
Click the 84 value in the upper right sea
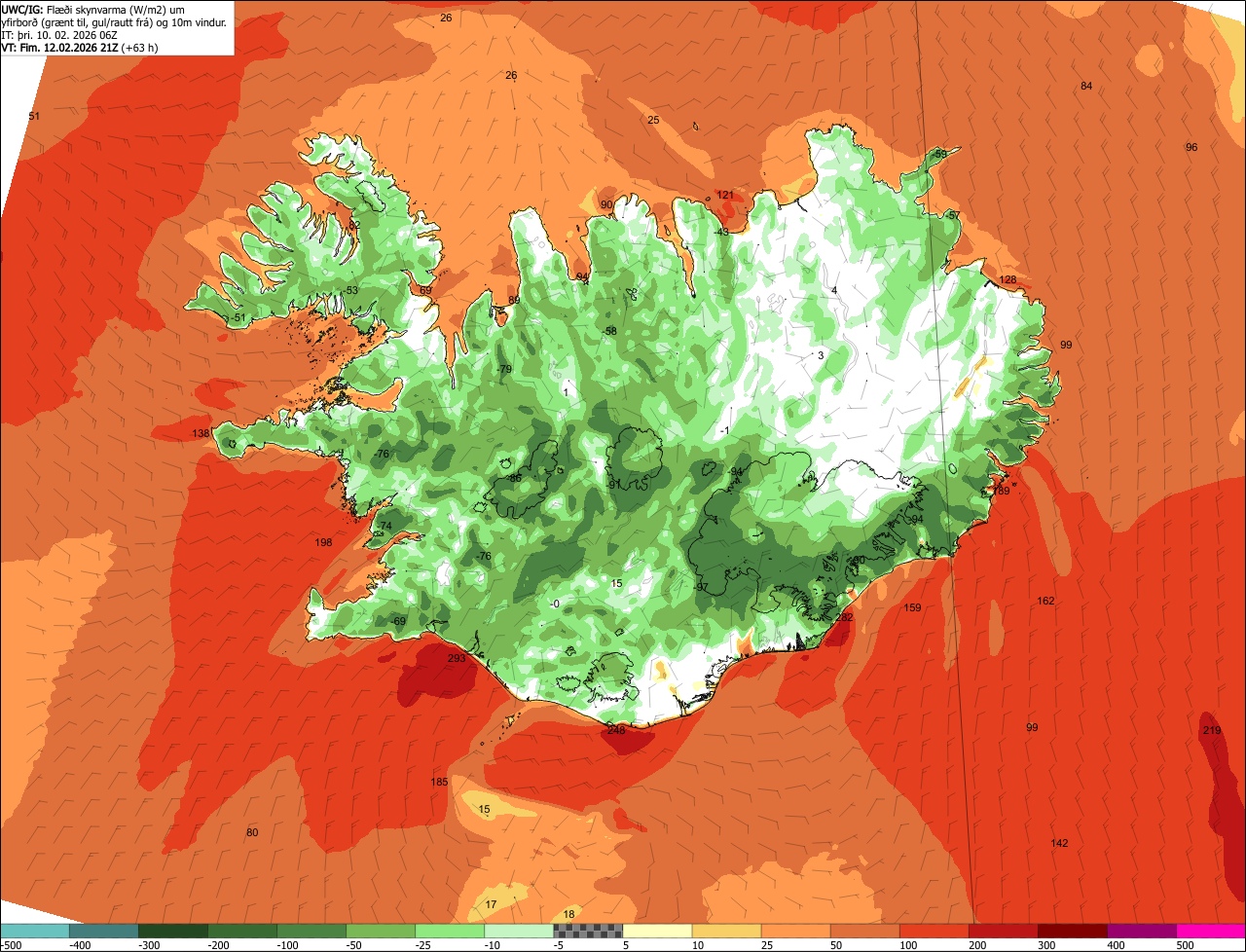(x=1086, y=86)
